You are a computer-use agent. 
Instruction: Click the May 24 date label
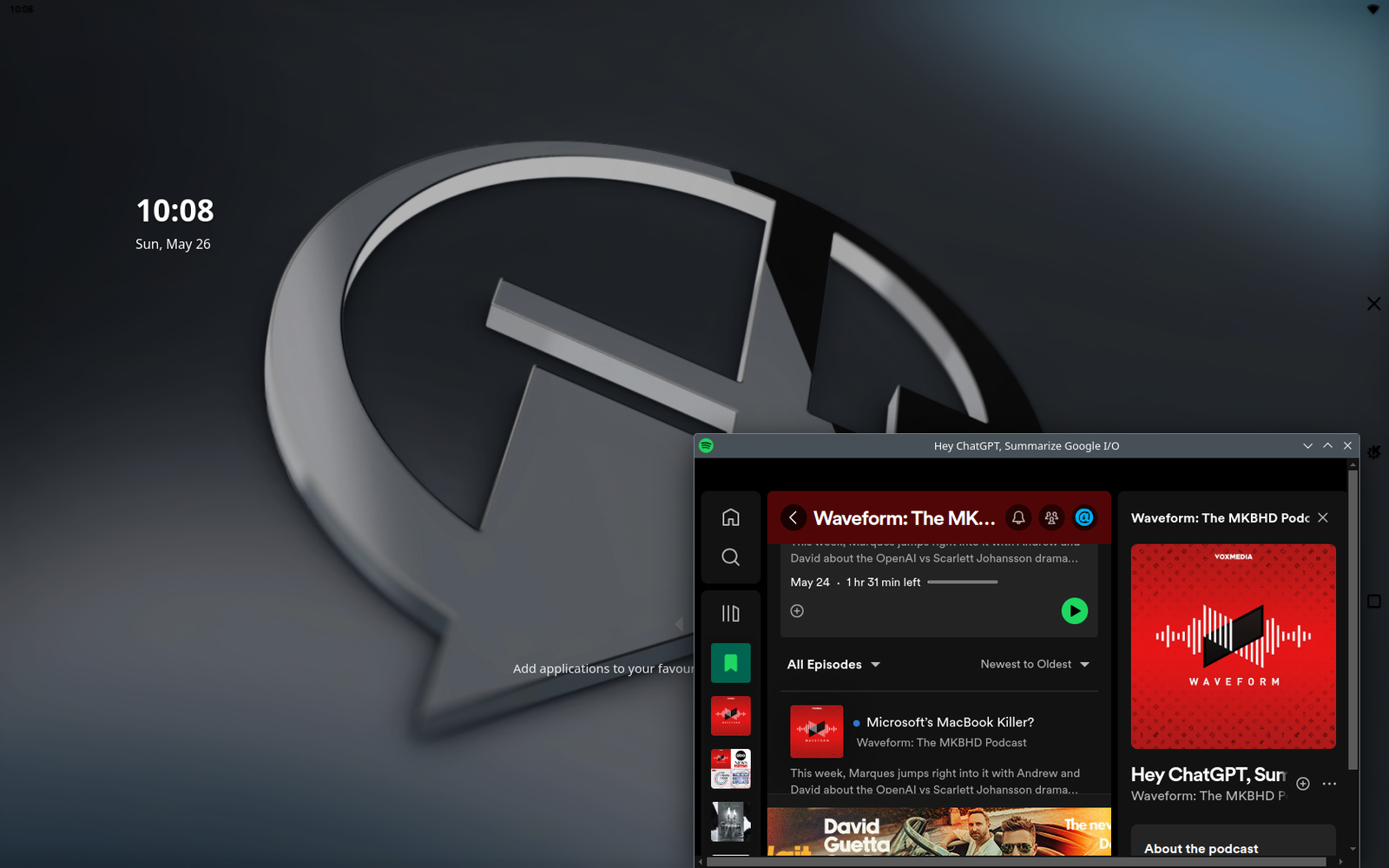(810, 582)
